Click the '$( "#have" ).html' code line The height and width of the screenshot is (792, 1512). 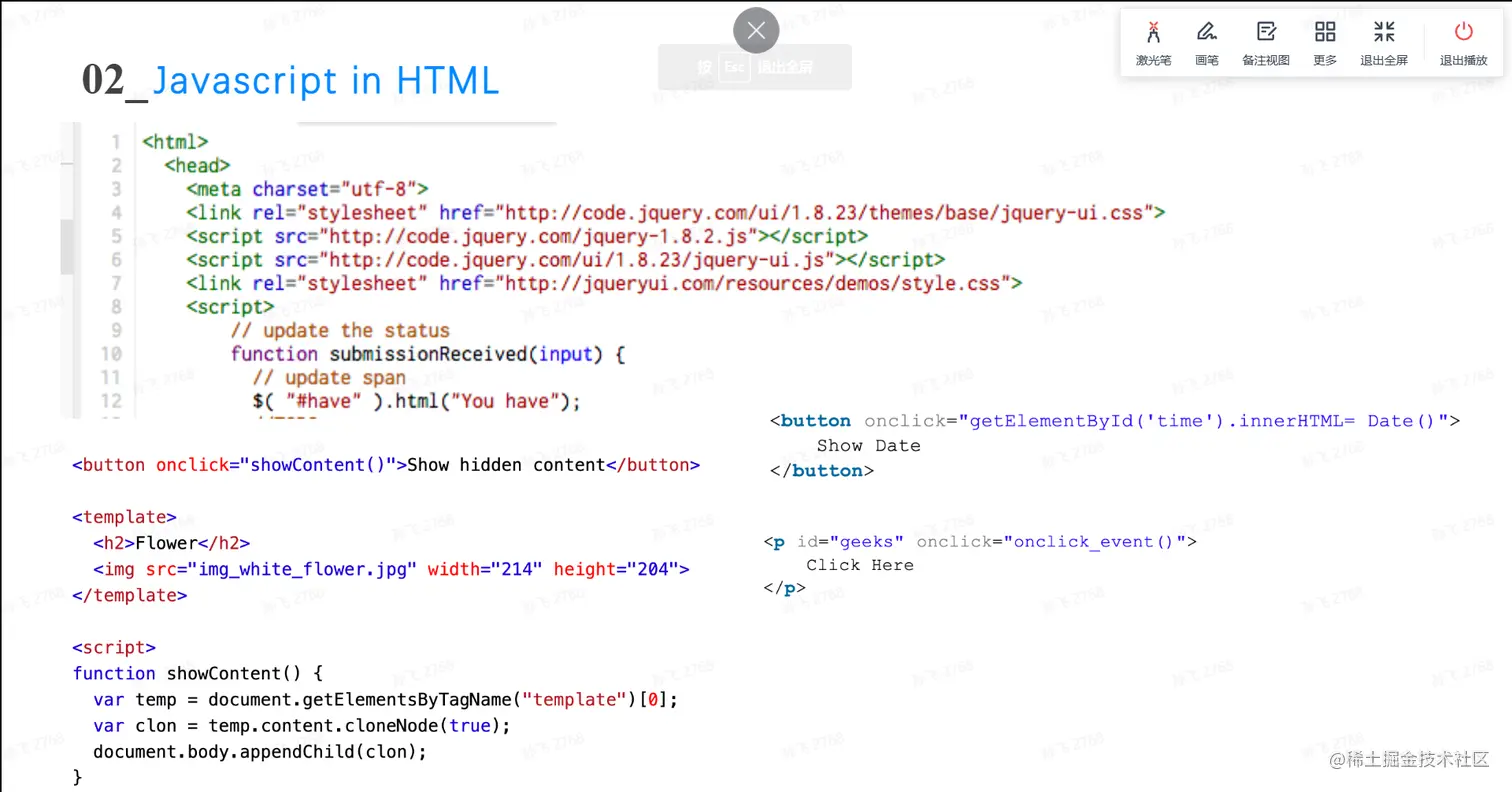point(416,401)
